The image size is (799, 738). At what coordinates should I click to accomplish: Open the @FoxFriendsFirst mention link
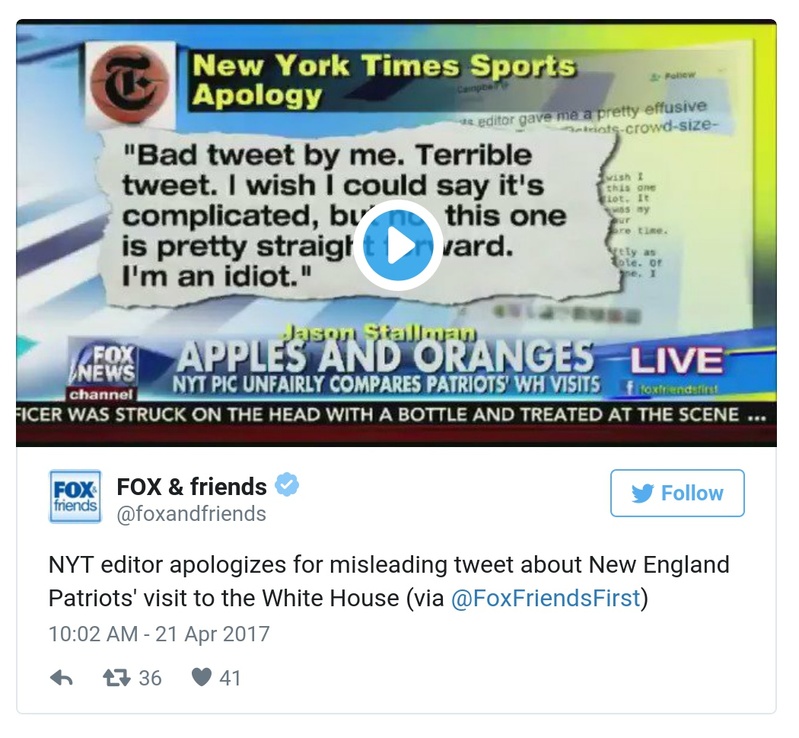(545, 598)
